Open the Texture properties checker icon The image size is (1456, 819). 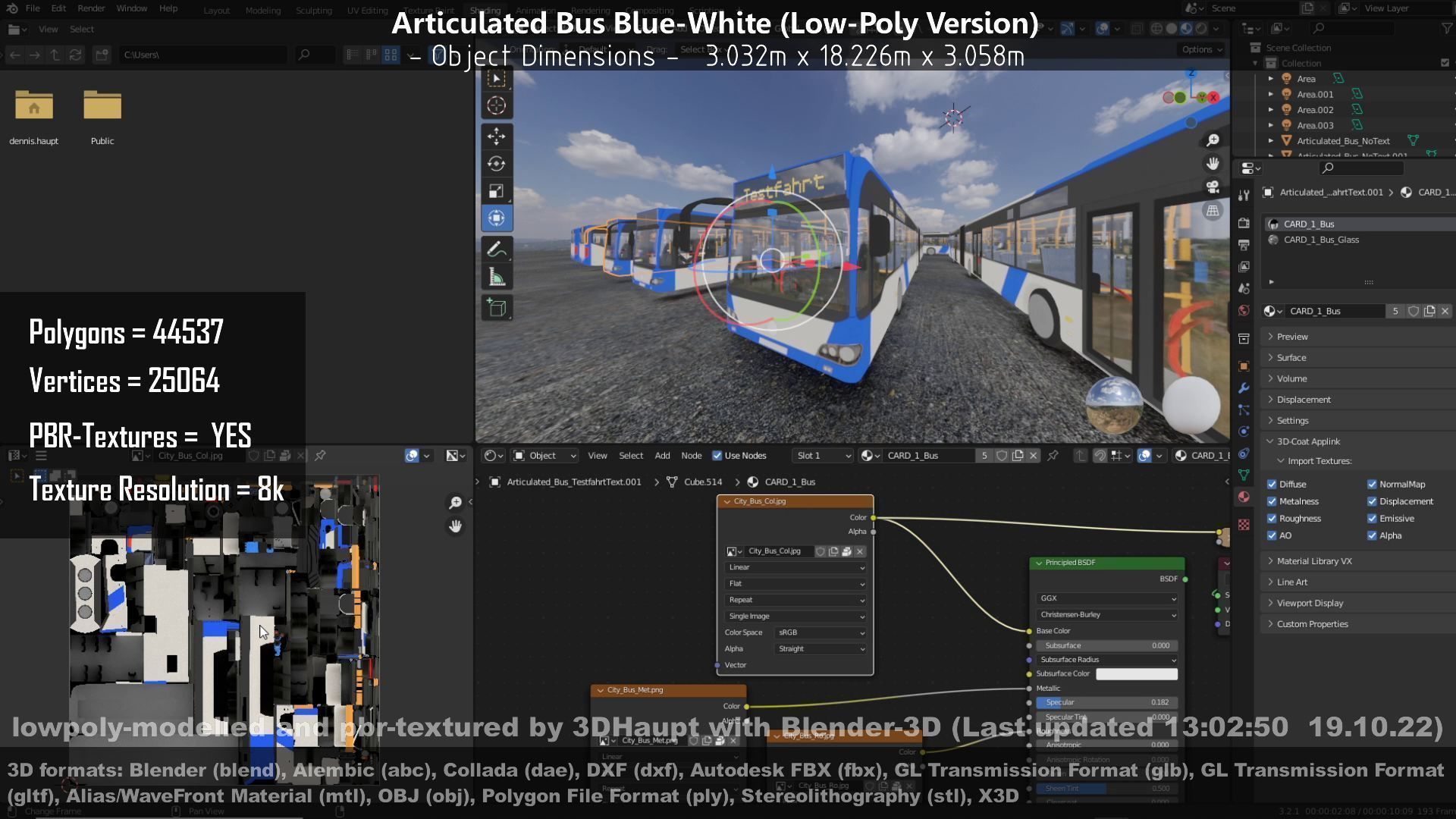pyautogui.click(x=1244, y=525)
